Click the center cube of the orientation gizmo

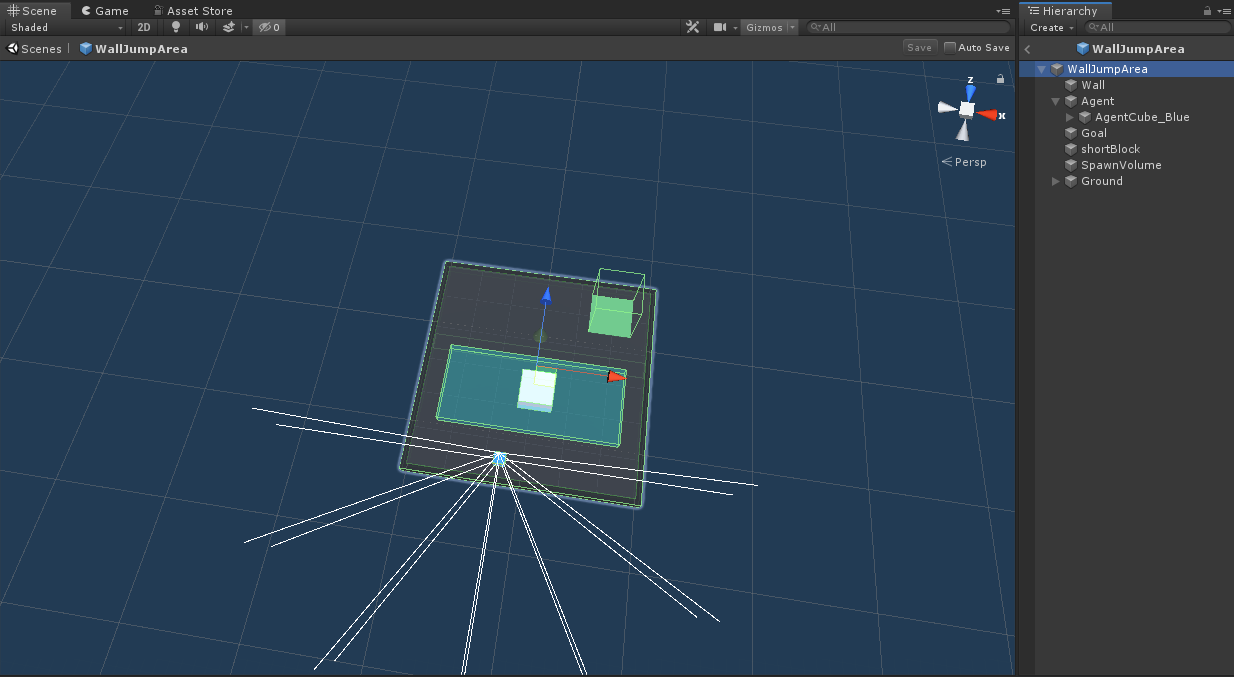coord(966,109)
